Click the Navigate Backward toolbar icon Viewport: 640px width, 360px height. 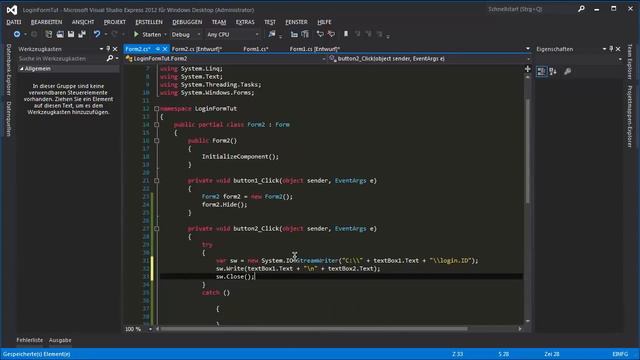point(17,34)
